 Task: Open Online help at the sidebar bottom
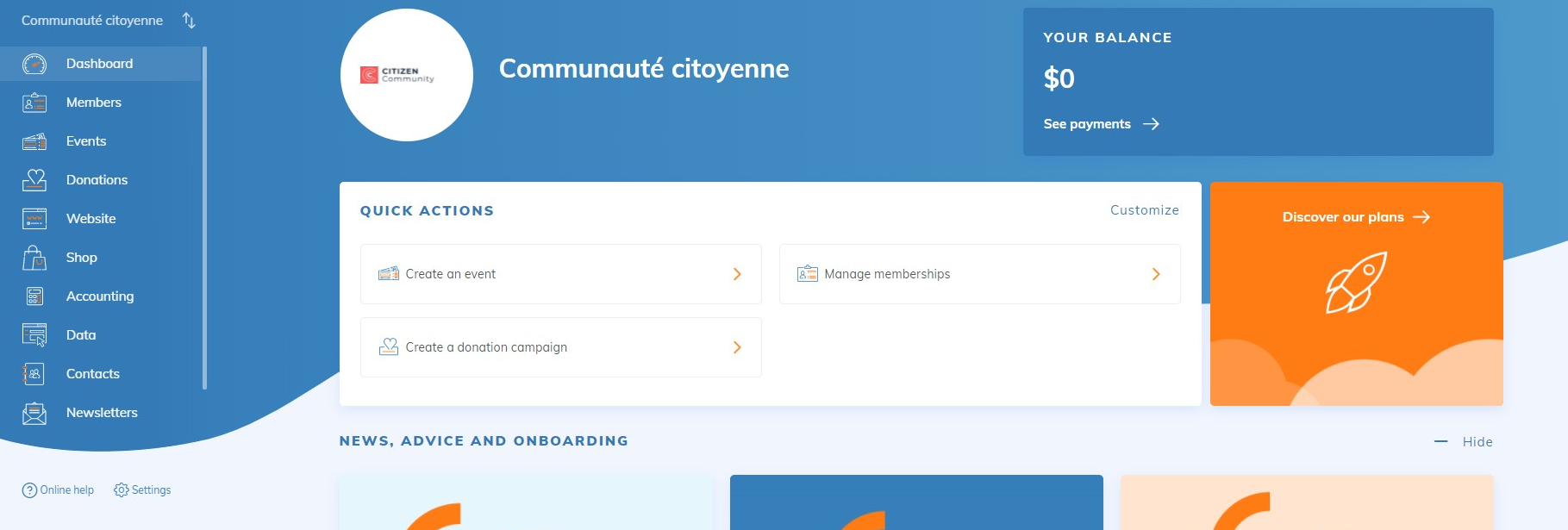coord(59,490)
